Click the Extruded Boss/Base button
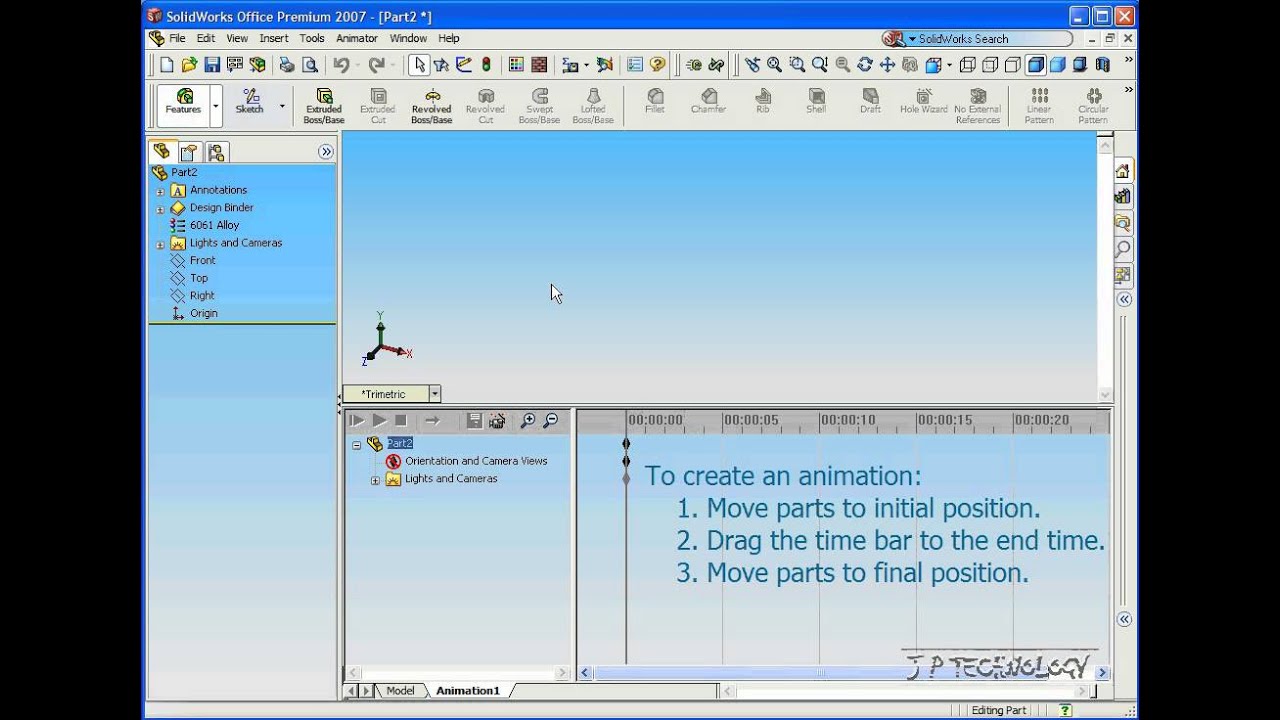This screenshot has height=720, width=1280. click(324, 105)
